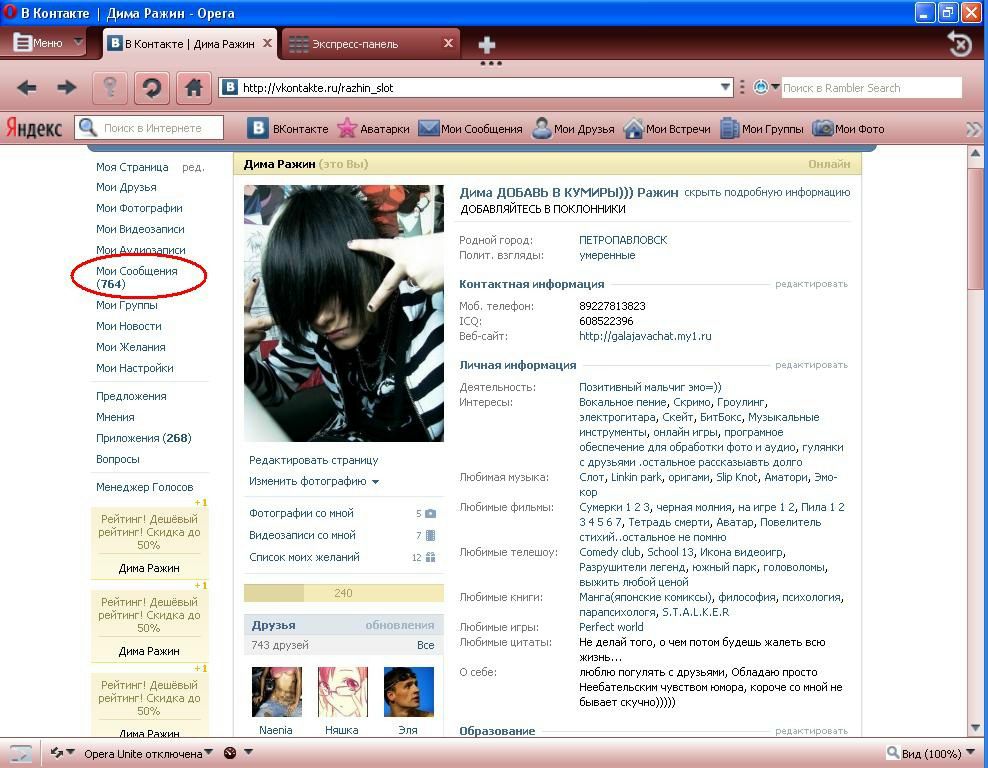988x768 pixels.
Task: Click Фотографии со мной link
Action: [301, 513]
